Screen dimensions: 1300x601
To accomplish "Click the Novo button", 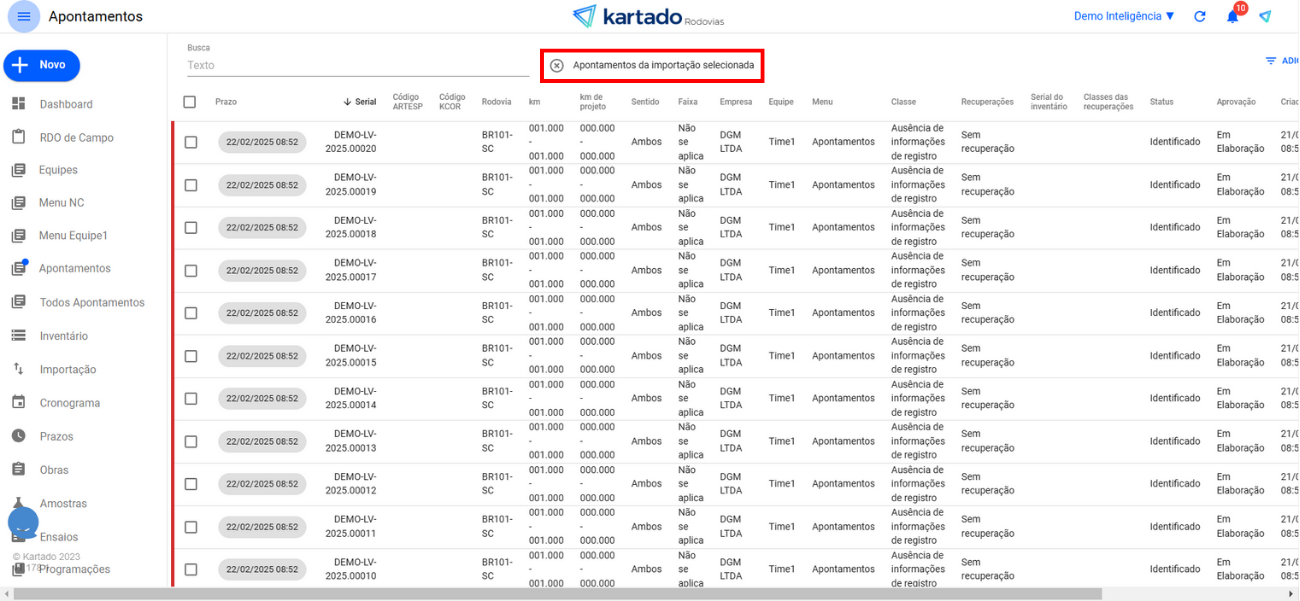I will pyautogui.click(x=41, y=65).
